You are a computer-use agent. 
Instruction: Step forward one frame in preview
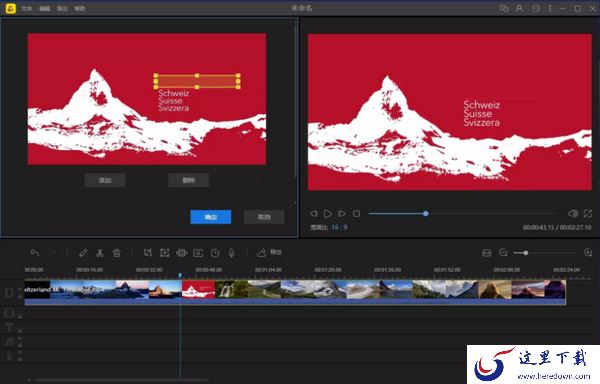point(342,213)
